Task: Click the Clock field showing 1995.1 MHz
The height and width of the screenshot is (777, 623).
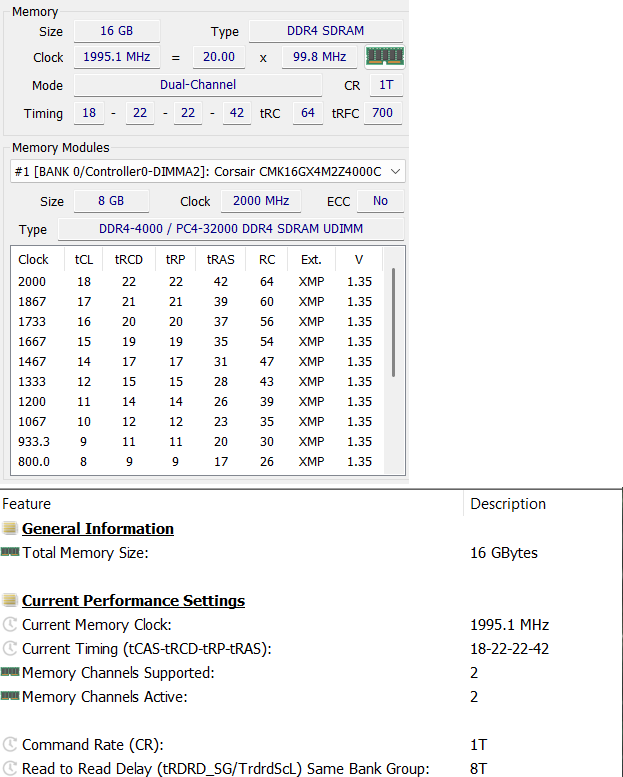Action: [117, 56]
